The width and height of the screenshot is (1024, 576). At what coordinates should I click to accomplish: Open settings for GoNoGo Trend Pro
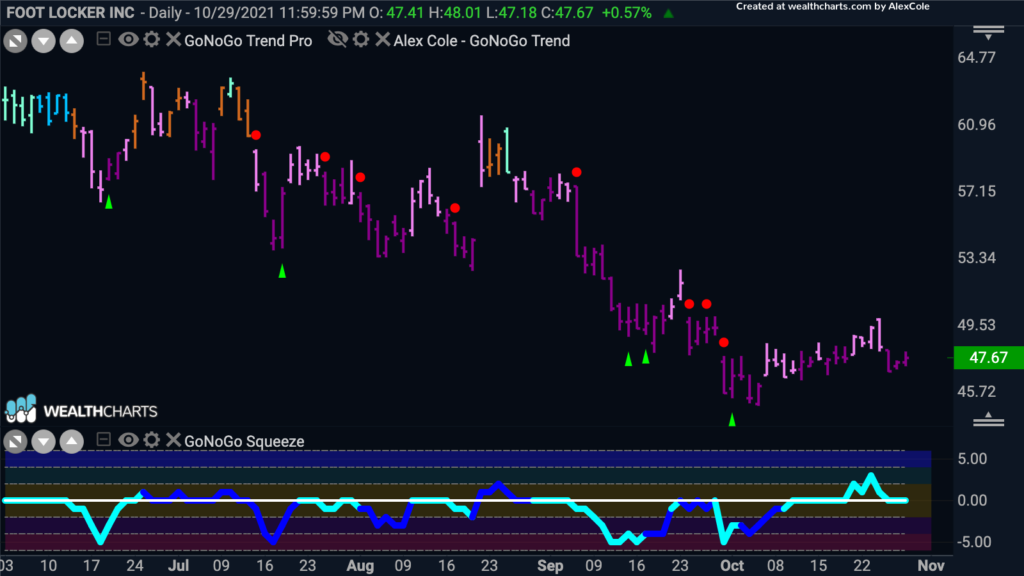[x=152, y=40]
